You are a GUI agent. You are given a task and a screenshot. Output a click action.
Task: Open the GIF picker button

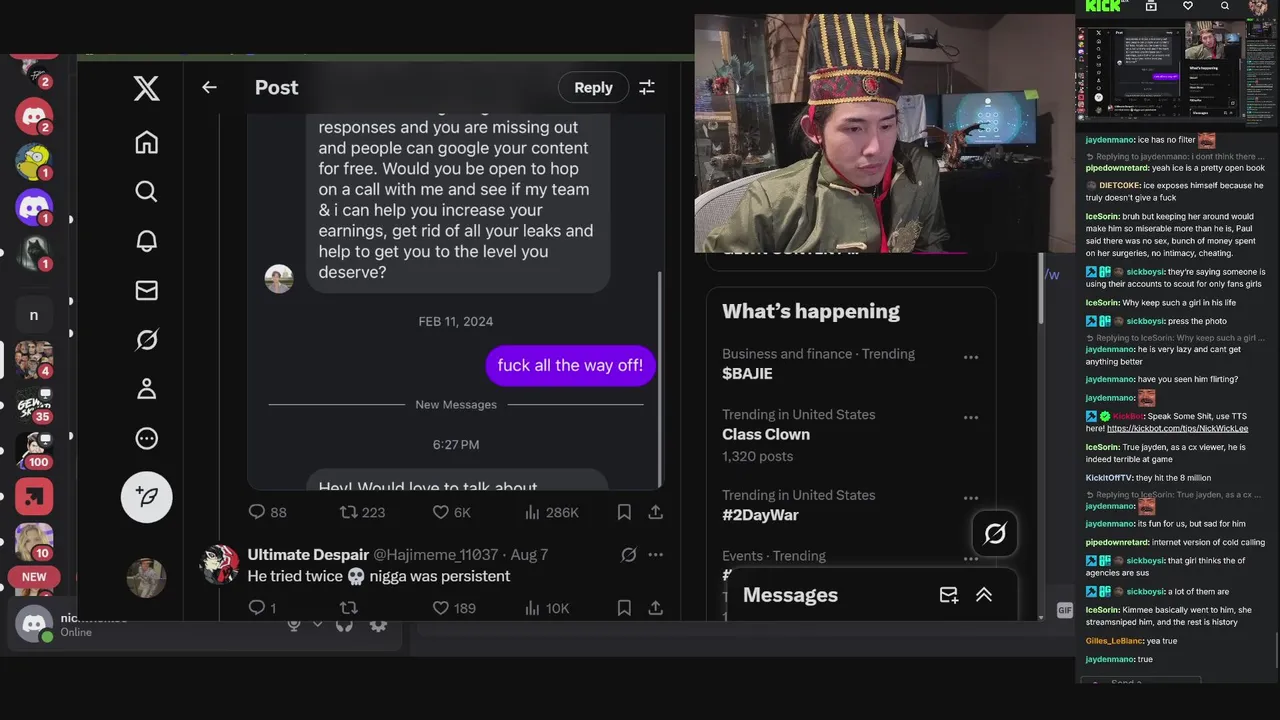[x=1064, y=610]
